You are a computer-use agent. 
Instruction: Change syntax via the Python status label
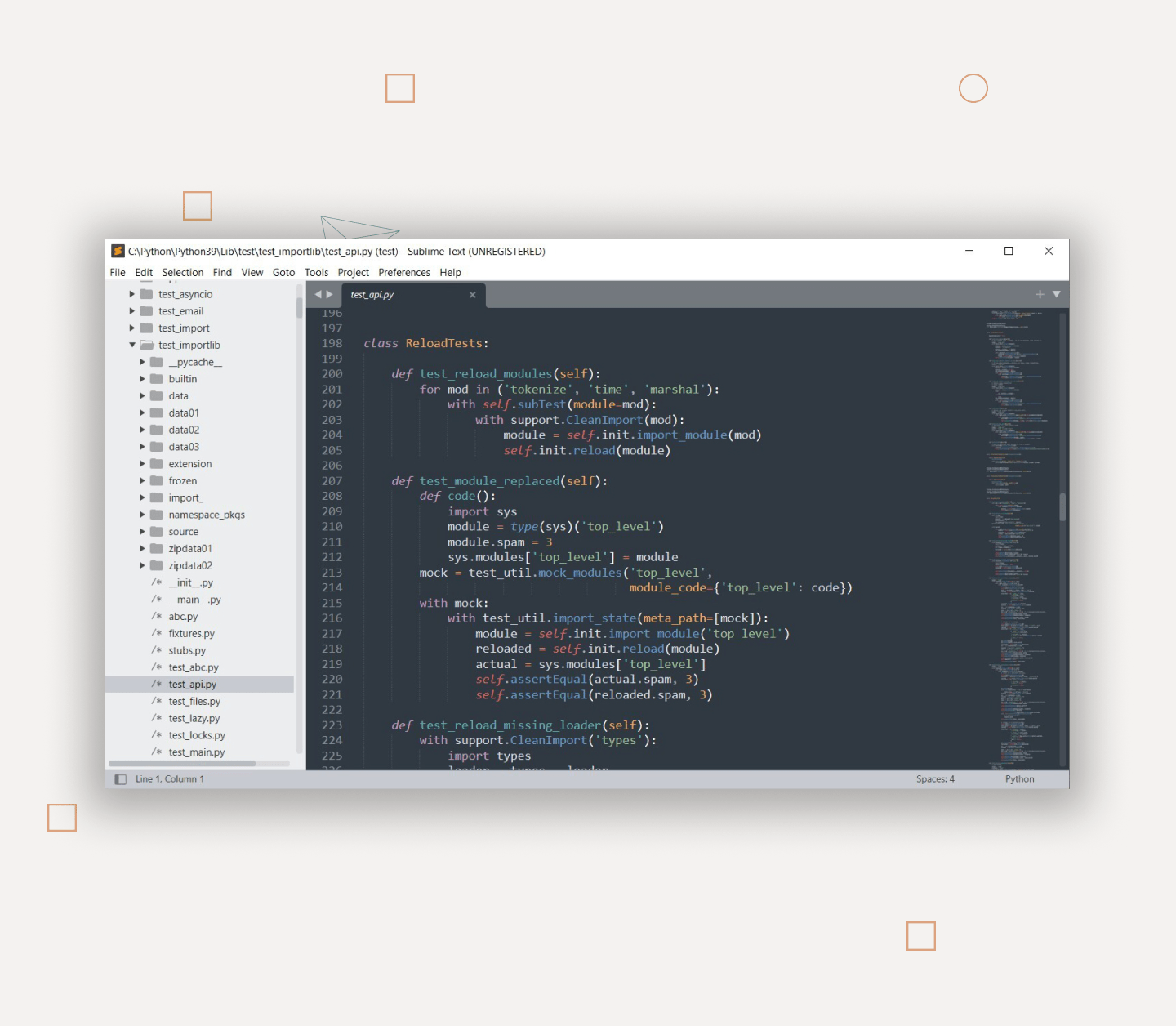(1019, 779)
